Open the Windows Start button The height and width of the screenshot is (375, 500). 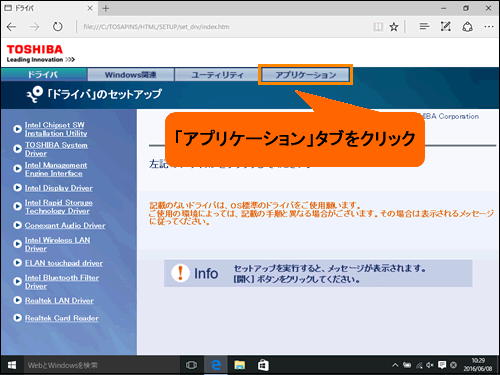click(x=12, y=365)
